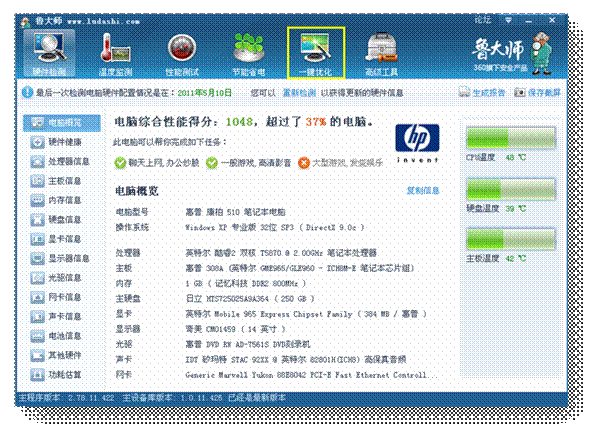Screen dimensions: 603x440
Task: Click the 光驱 value 惠普 DVD刻录机
Action: (248, 344)
